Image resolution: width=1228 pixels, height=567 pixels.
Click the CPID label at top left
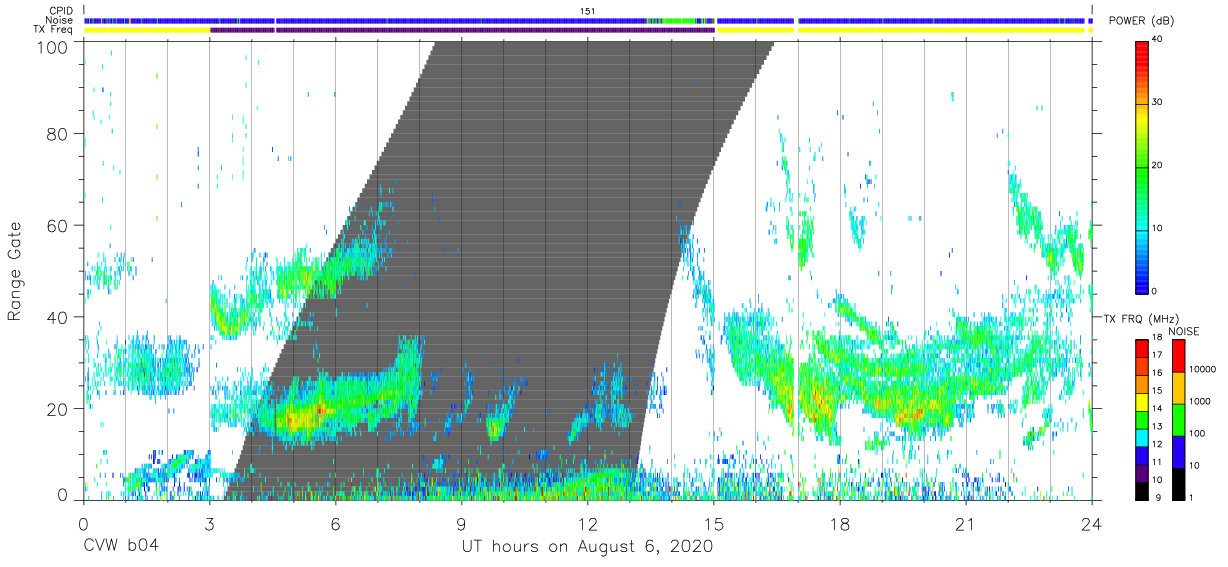pyautogui.click(x=62, y=11)
